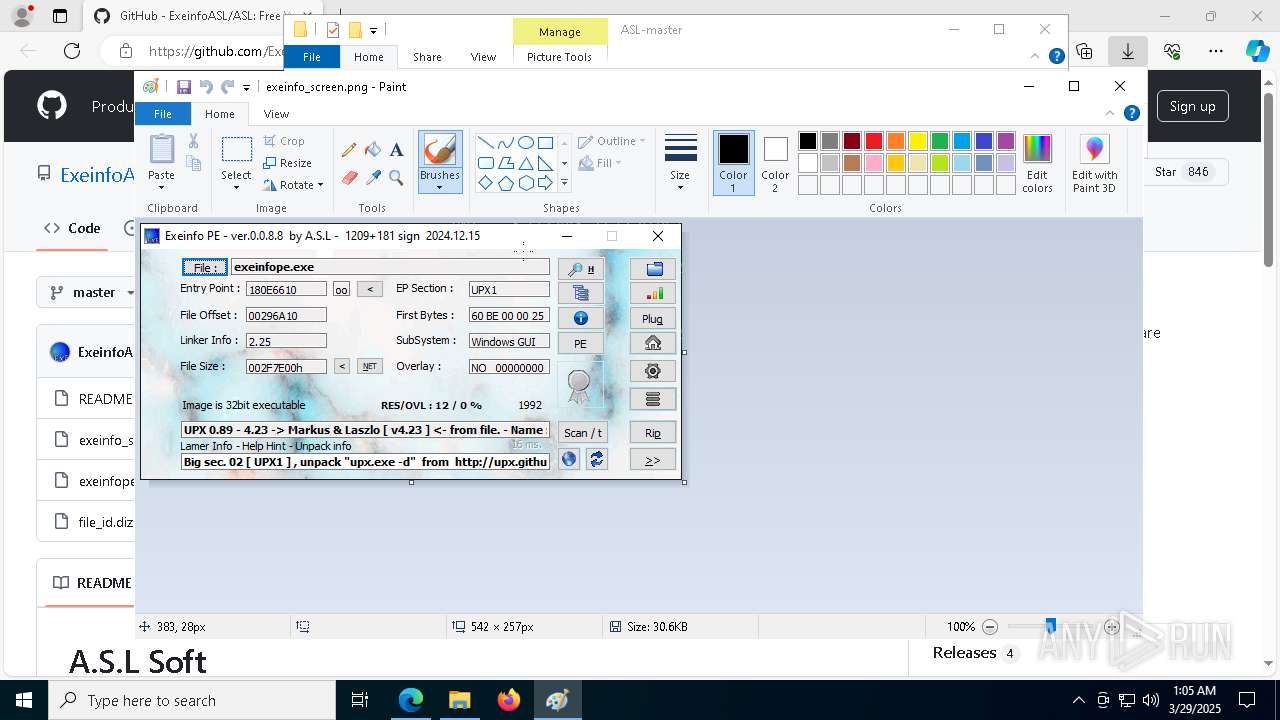Click Edit colors rainbow icon

point(1037,163)
